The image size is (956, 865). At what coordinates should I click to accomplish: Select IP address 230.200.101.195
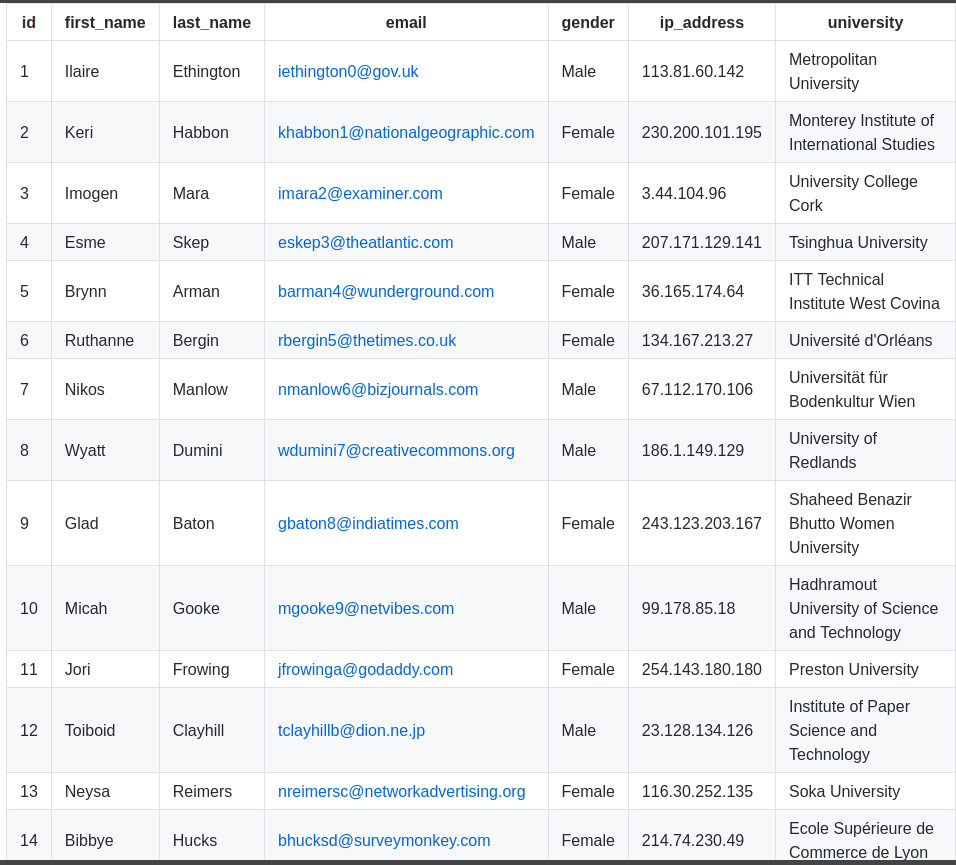701,132
